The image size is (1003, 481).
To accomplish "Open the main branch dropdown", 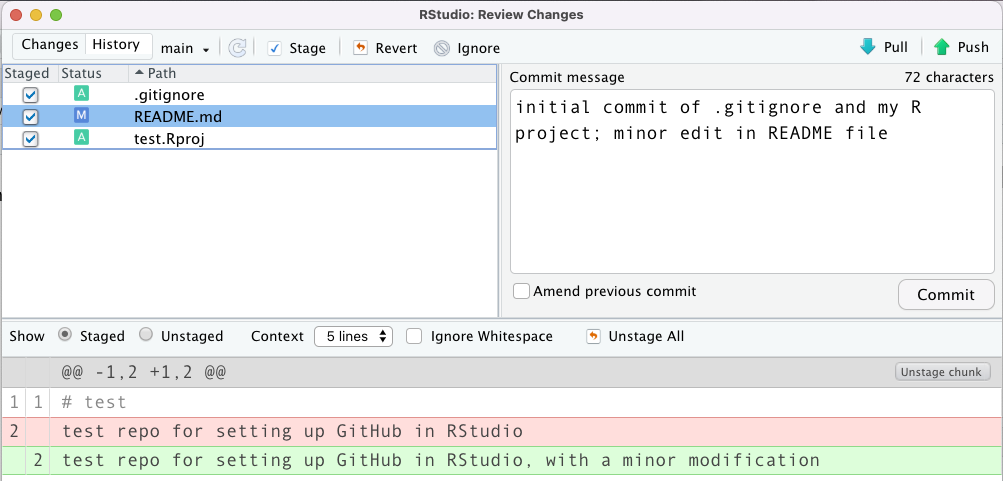I will tap(185, 48).
